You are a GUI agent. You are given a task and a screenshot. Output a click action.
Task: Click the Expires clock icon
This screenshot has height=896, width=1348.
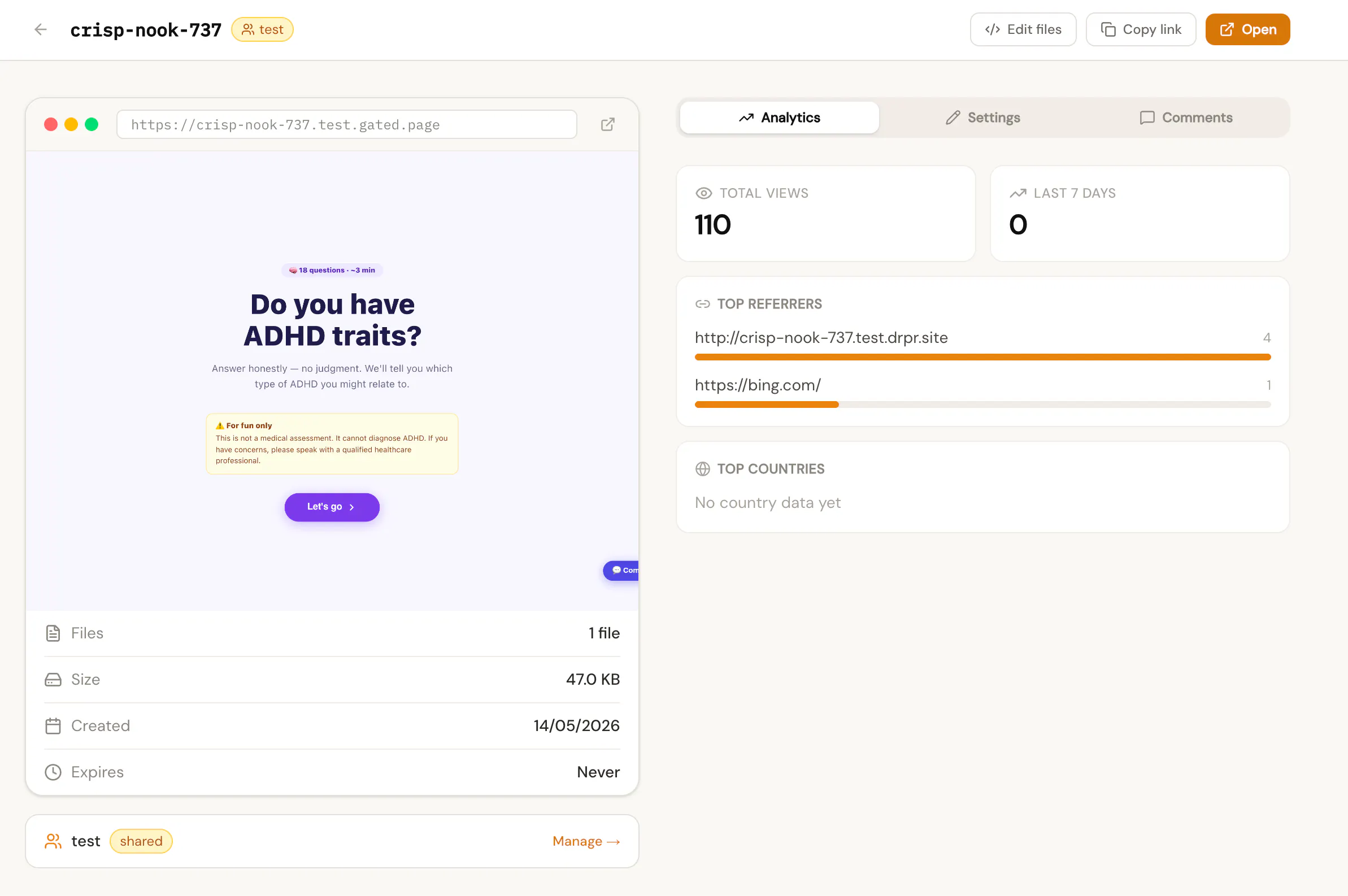click(53, 772)
